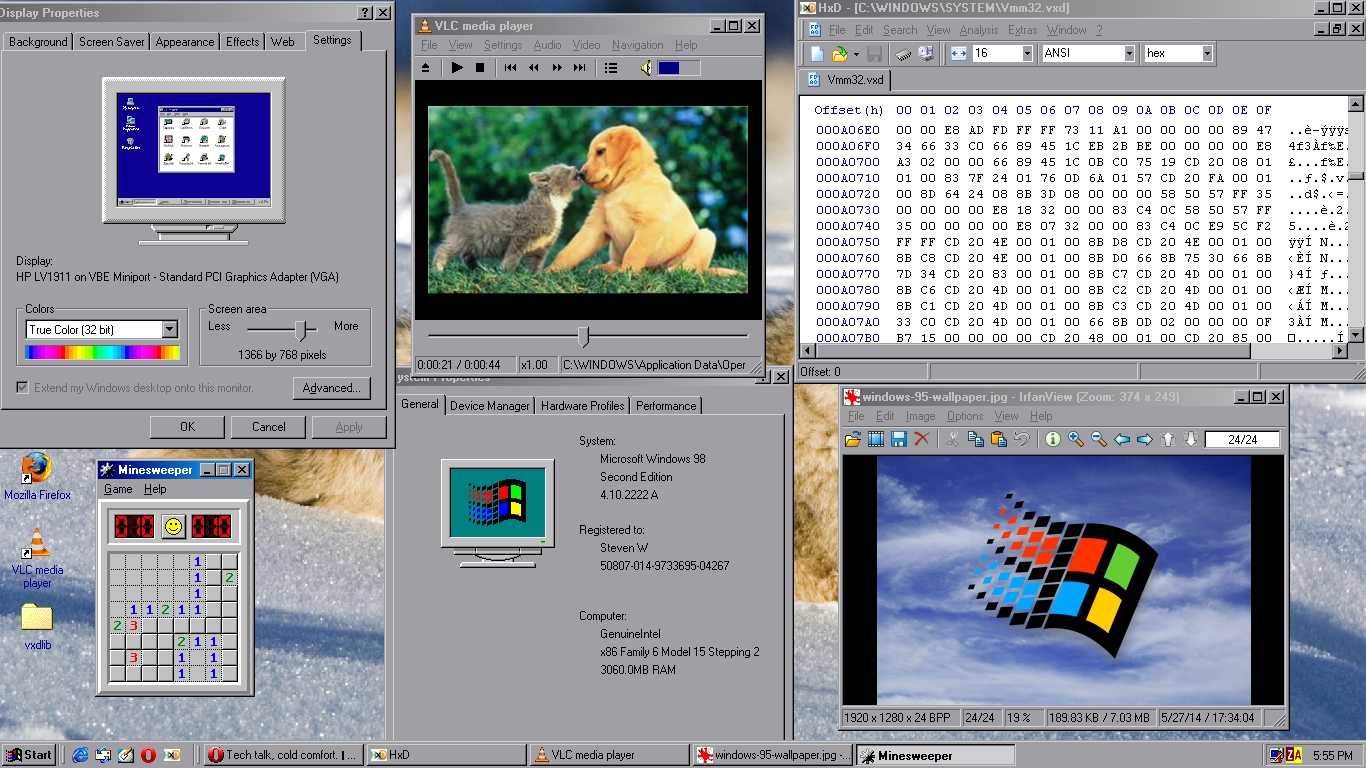Open the hex offset base dropdown

tap(1207, 53)
